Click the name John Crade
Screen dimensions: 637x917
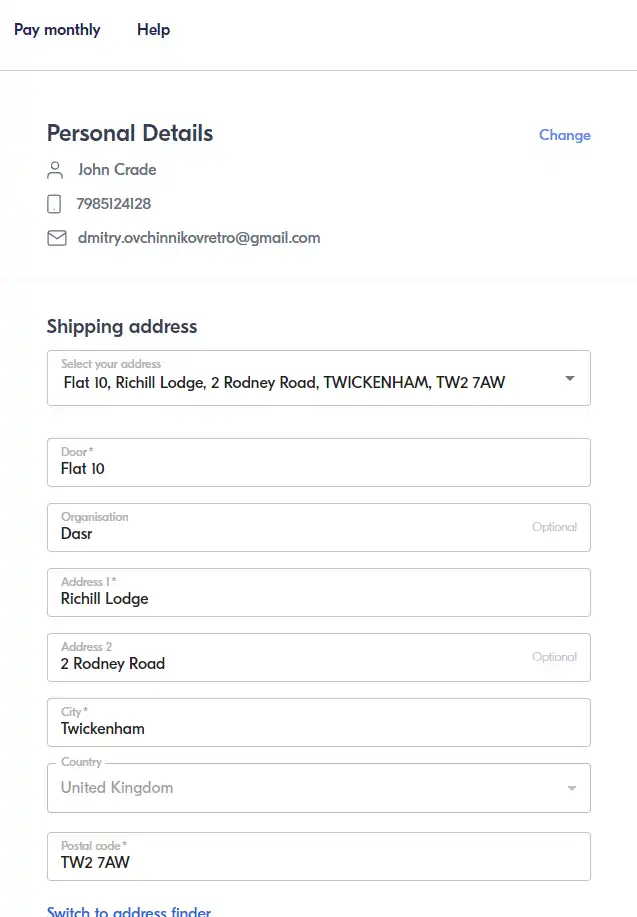pos(117,170)
